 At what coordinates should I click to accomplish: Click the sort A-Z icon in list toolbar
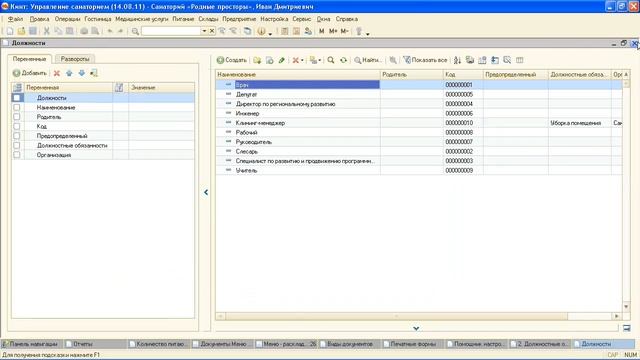click(458, 60)
